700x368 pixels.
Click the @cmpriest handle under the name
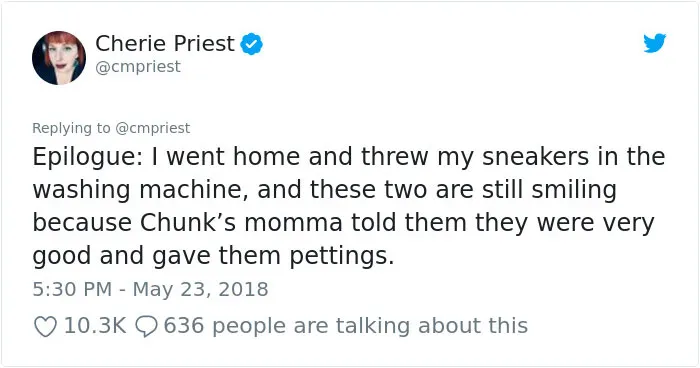tap(138, 67)
